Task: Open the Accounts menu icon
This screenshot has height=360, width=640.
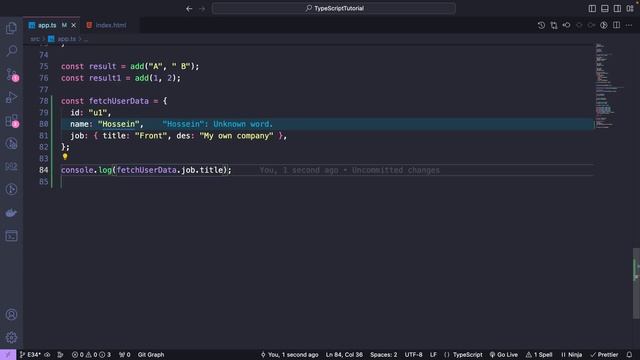Action: pos(11,315)
